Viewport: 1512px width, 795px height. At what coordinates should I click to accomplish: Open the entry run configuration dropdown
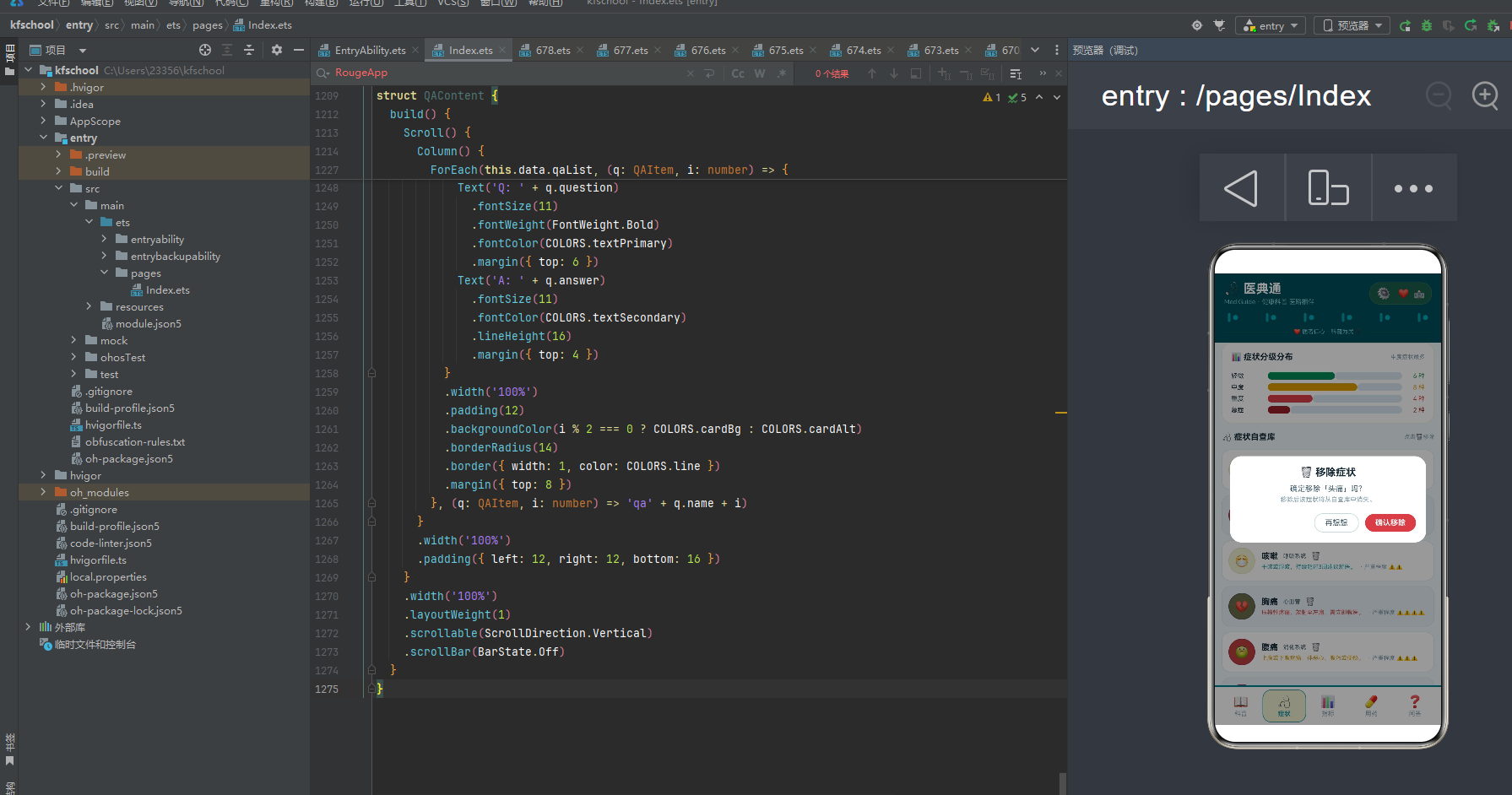point(1271,25)
